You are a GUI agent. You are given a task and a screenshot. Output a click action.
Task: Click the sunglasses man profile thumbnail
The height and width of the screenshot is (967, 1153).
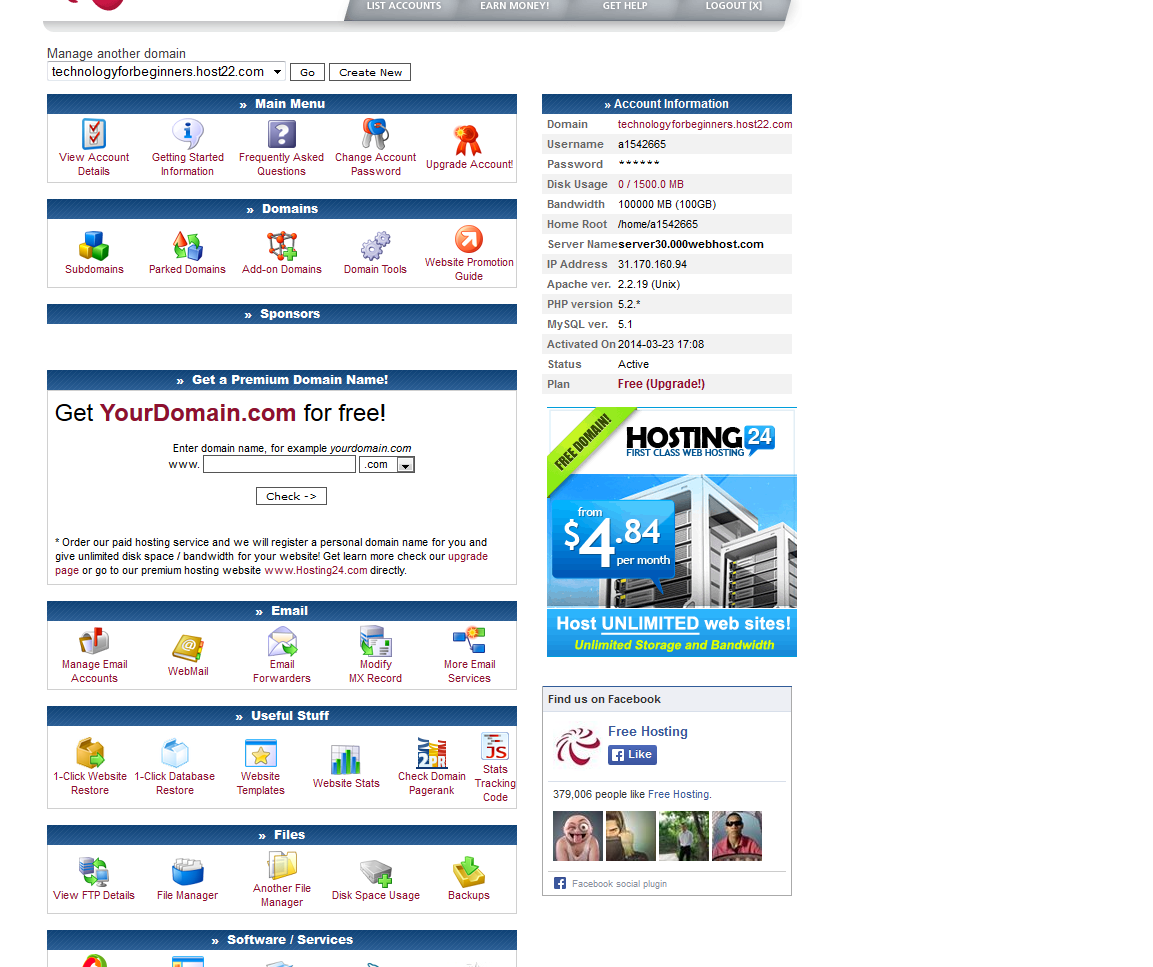coord(737,836)
